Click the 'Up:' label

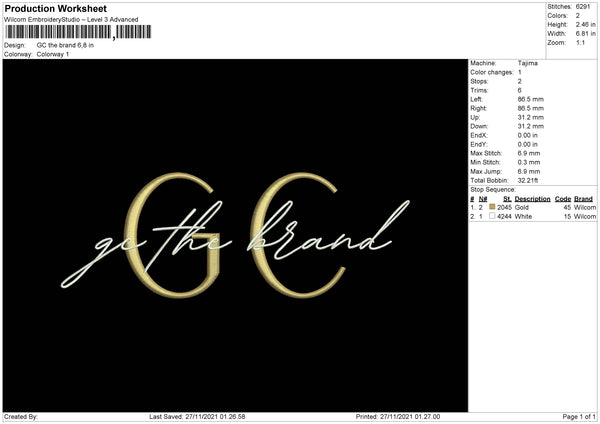(x=475, y=117)
